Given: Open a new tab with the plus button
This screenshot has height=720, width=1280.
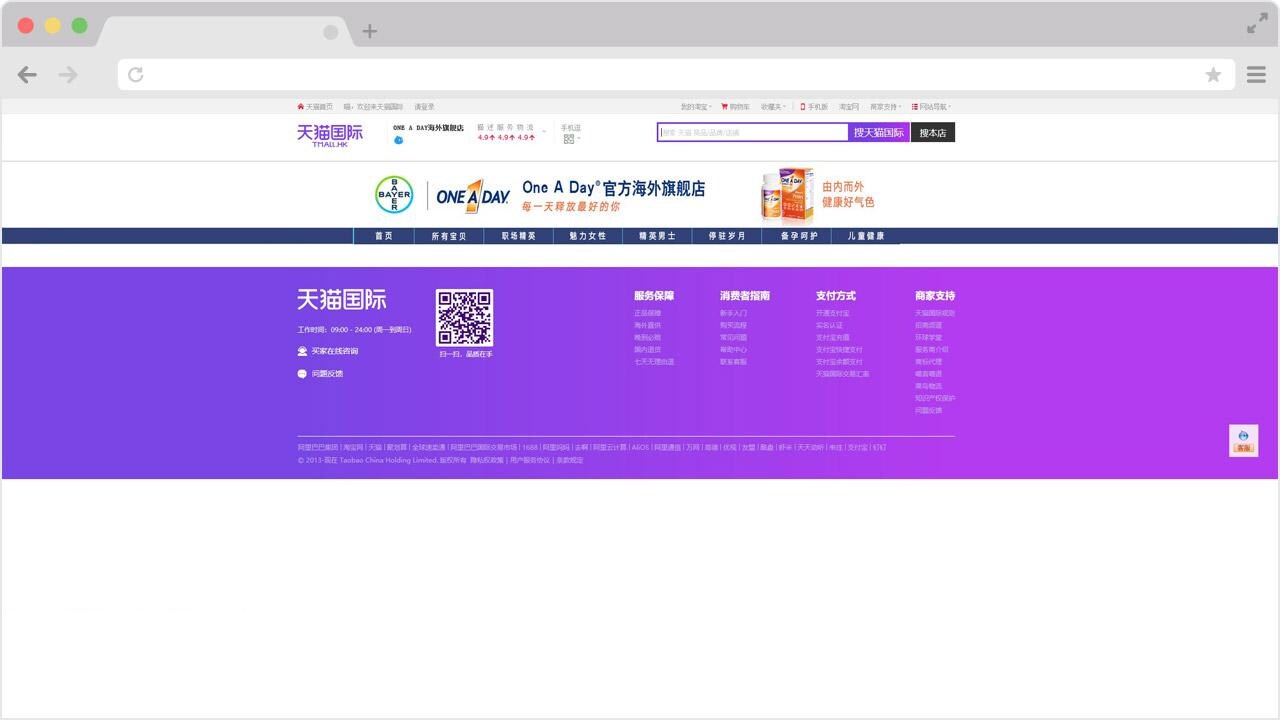Looking at the screenshot, I should [369, 31].
